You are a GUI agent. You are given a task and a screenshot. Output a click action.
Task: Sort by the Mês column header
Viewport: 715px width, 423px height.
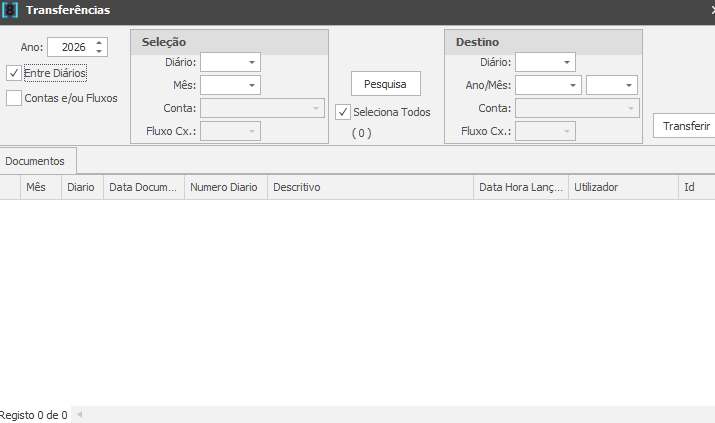coord(36,187)
